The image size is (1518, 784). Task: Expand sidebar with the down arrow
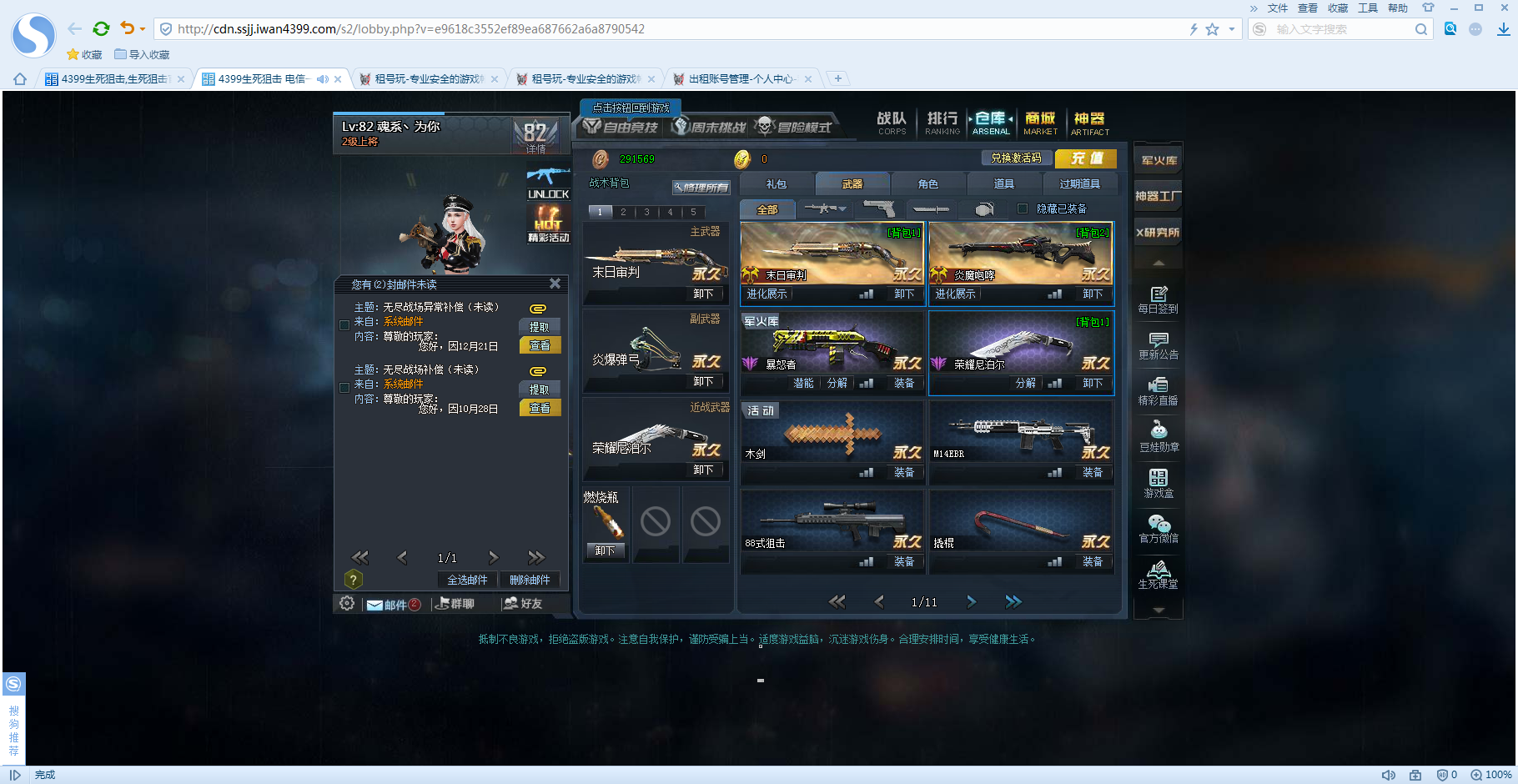point(1159,610)
